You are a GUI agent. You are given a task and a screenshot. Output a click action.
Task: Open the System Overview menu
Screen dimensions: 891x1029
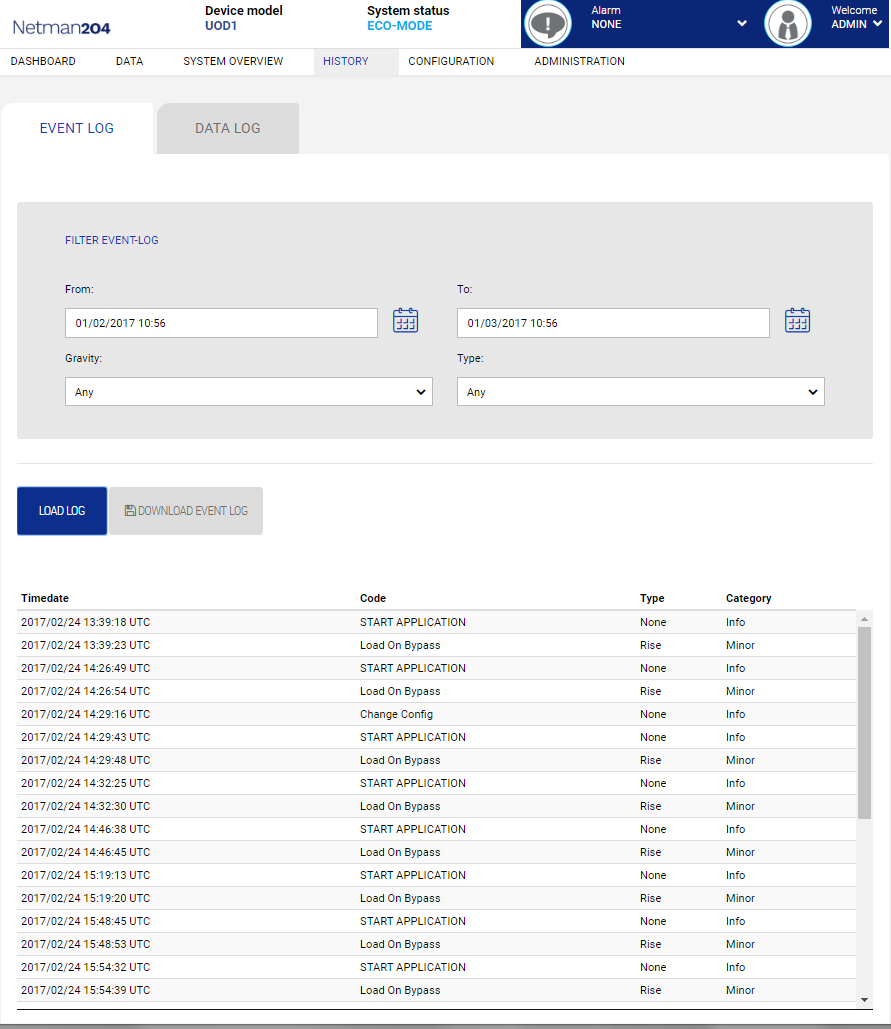(233, 62)
